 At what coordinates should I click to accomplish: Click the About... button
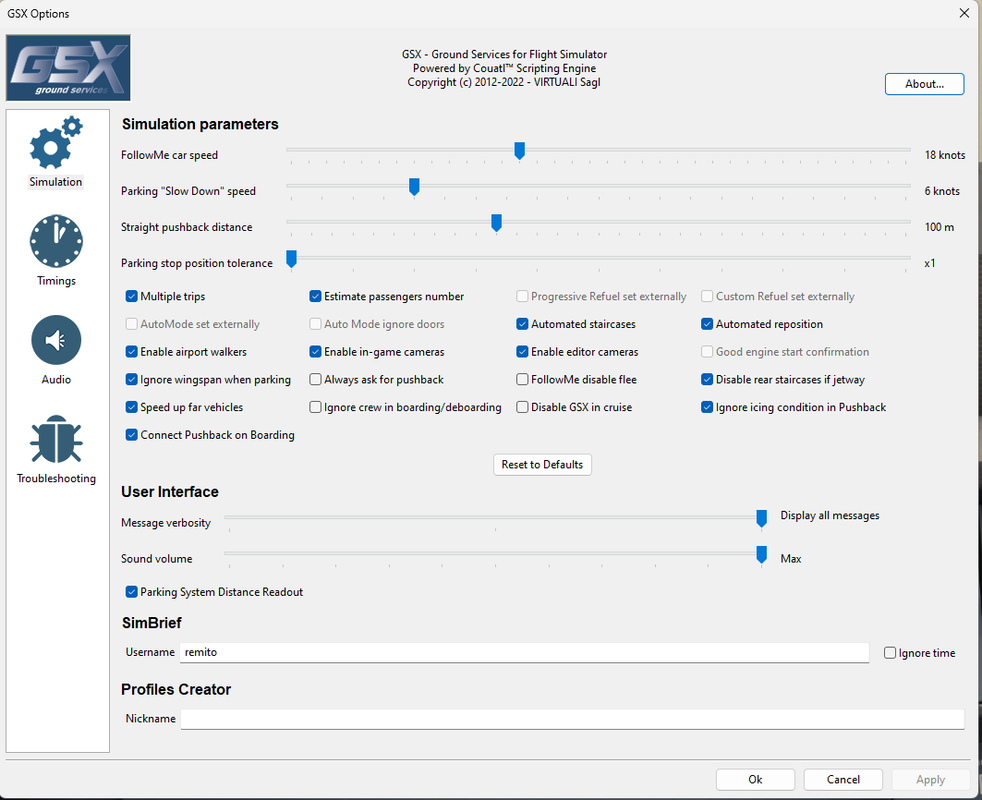pyautogui.click(x=924, y=84)
